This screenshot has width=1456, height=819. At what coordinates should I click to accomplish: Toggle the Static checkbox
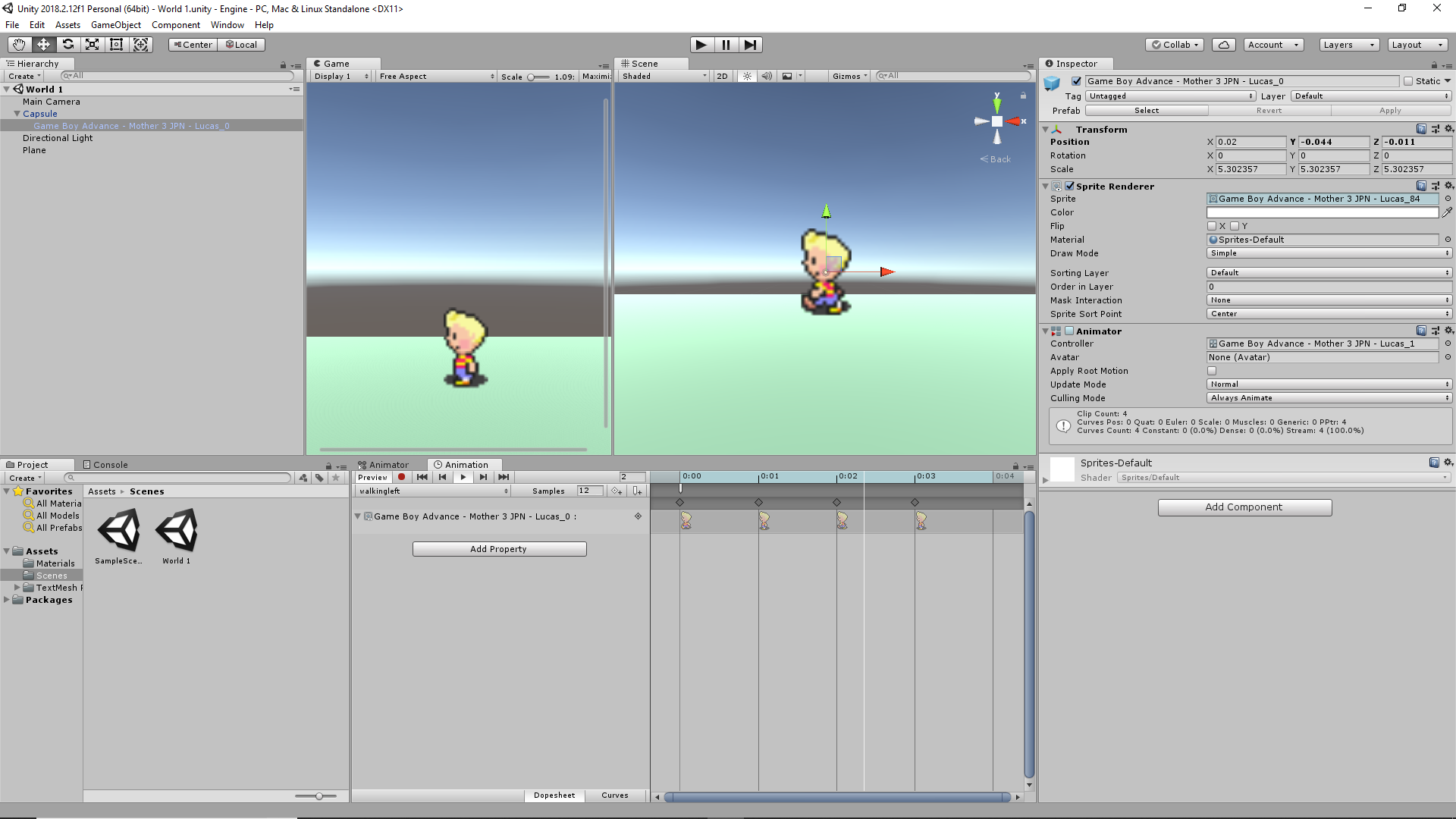coord(1408,81)
